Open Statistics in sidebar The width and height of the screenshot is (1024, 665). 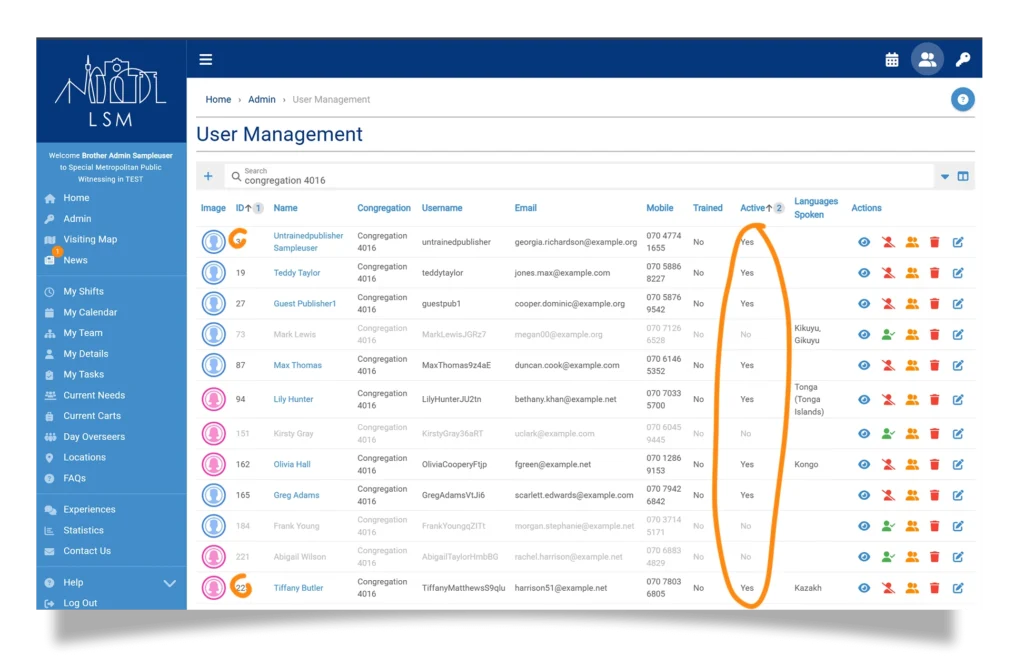pyautogui.click(x=83, y=530)
